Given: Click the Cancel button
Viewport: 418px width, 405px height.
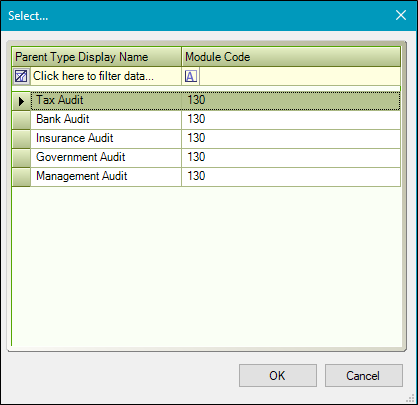Looking at the screenshot, I should [x=364, y=376].
